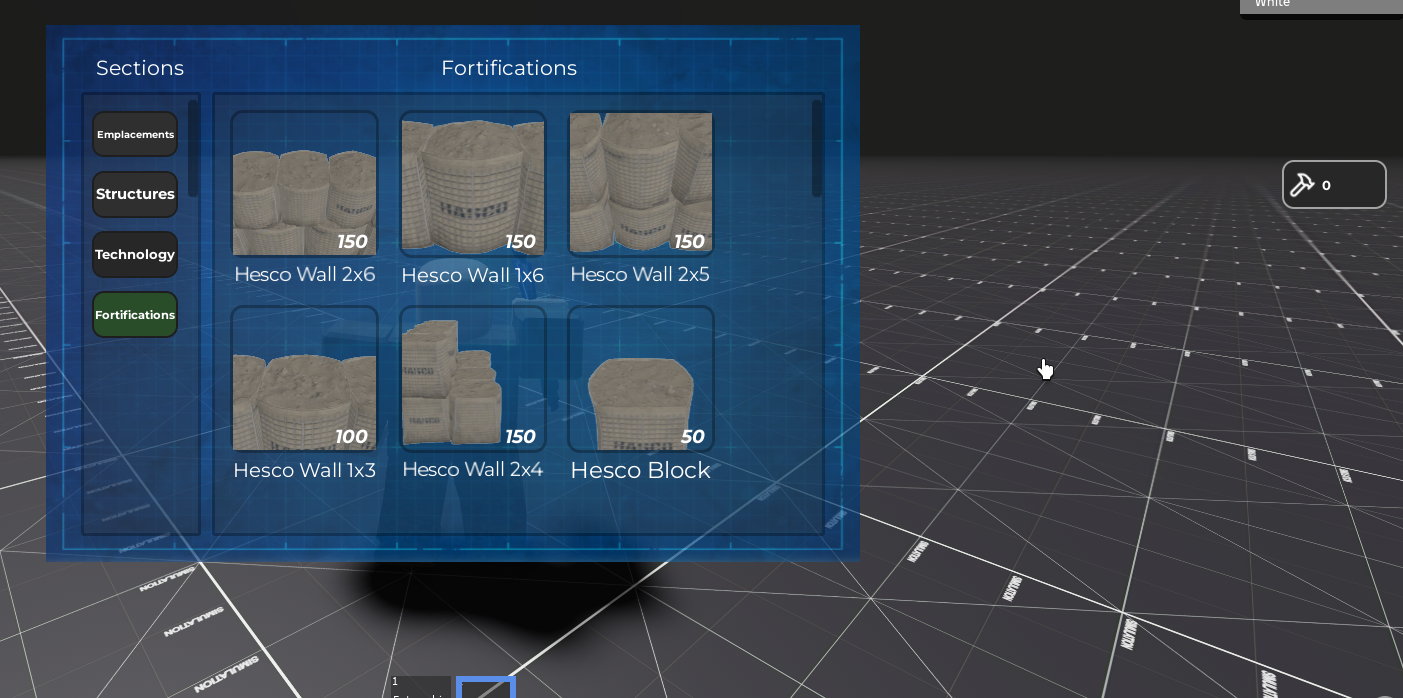Click the 100 cost on Hesco Wall 1x3
Viewport: 1403px width, 698px height.
click(x=351, y=437)
